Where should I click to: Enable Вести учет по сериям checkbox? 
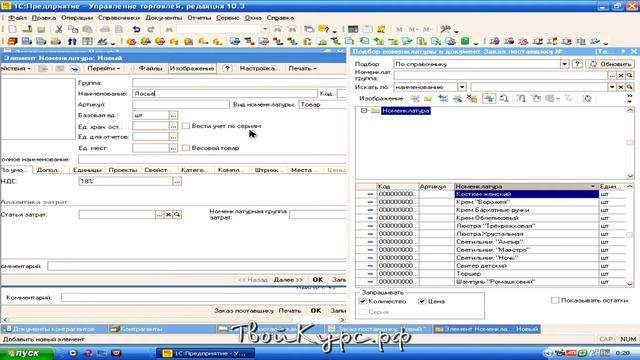(x=186, y=126)
